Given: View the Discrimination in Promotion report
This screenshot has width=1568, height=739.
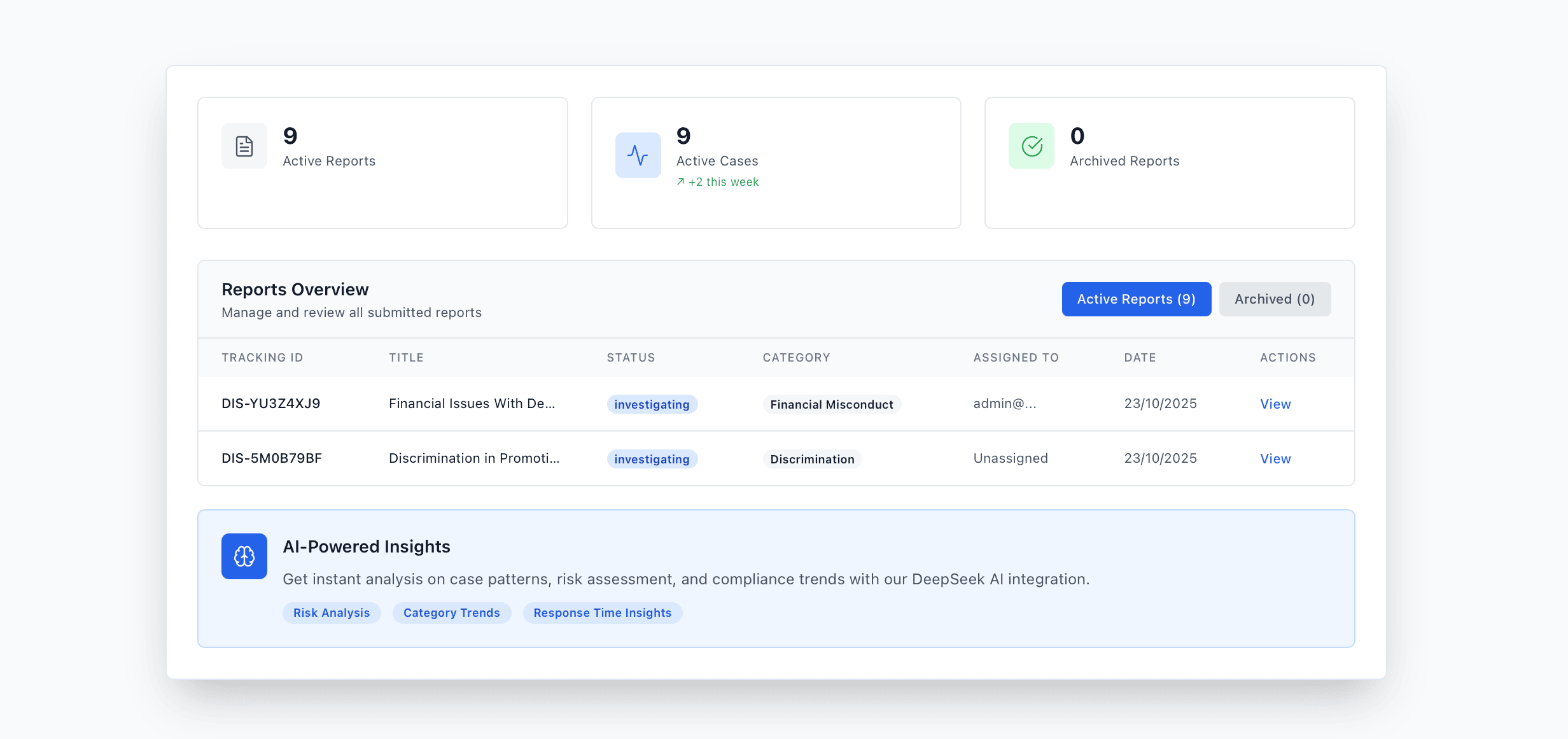Looking at the screenshot, I should click(1275, 458).
